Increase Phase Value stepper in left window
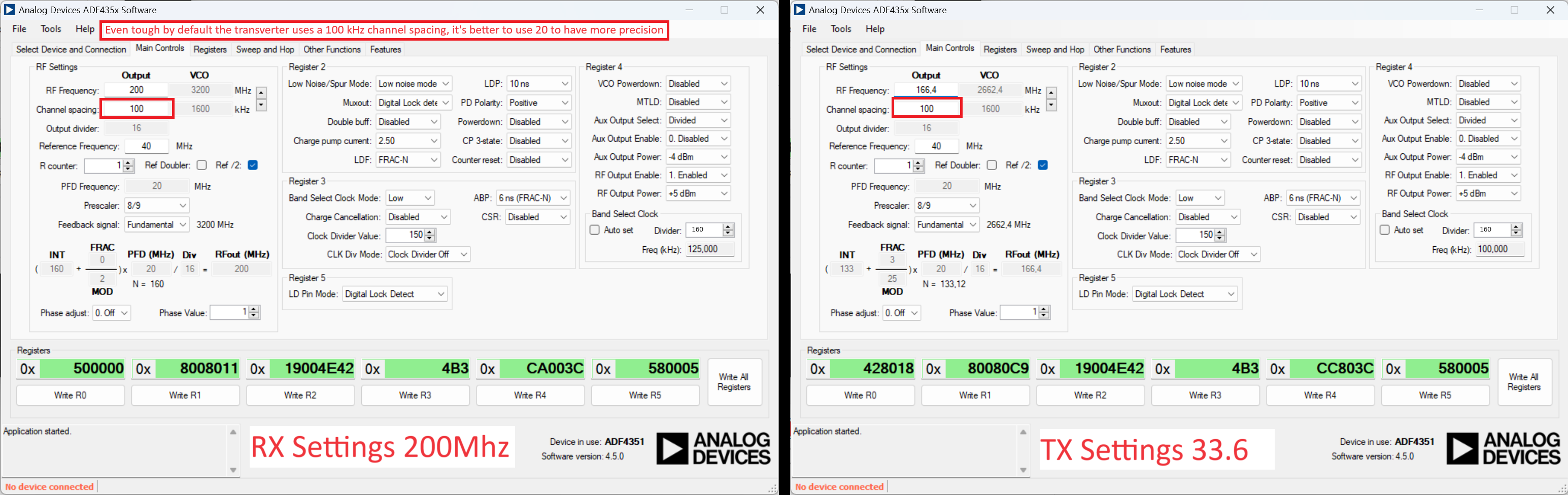The width and height of the screenshot is (1568, 495). point(254,309)
